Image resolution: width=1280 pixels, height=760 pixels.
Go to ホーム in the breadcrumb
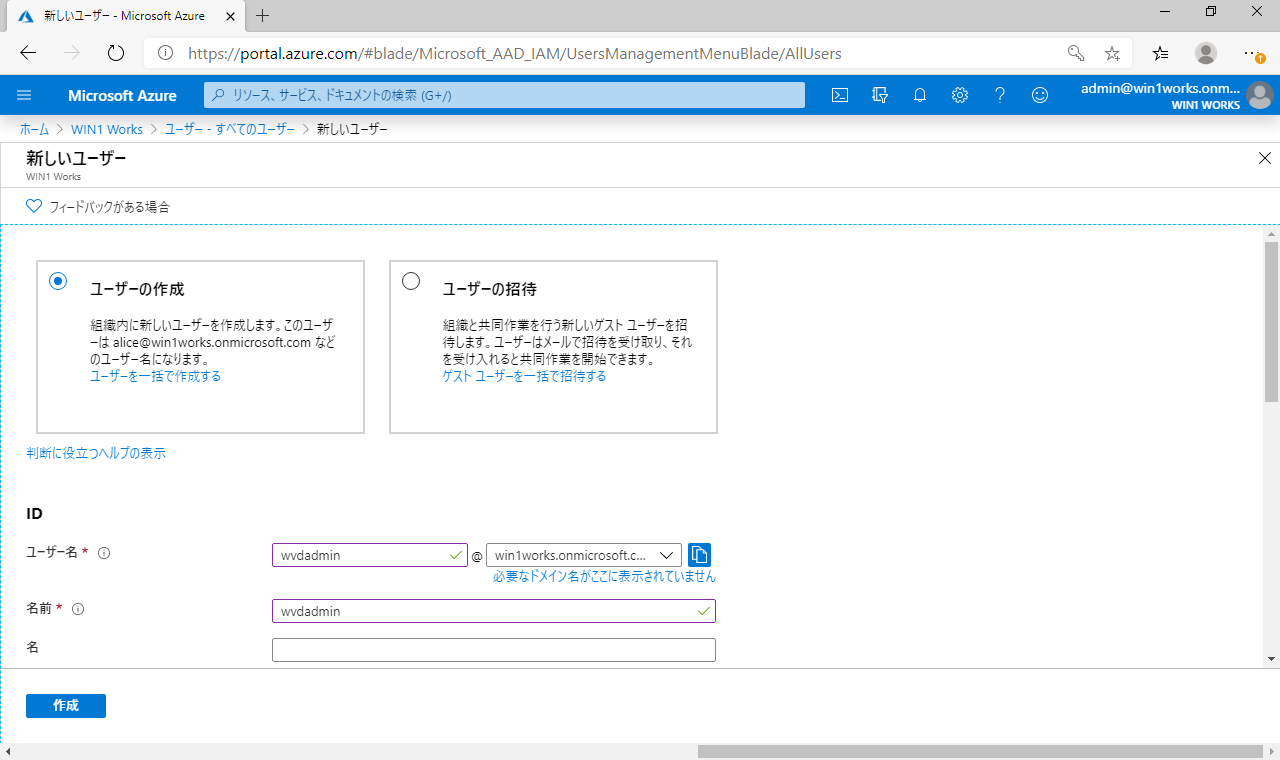click(35, 129)
